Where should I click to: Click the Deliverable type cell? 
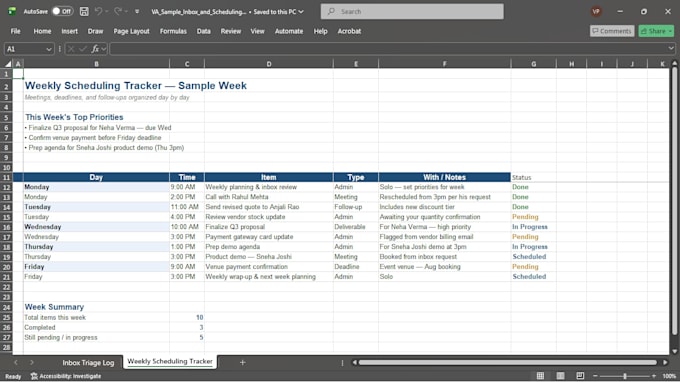pyautogui.click(x=356, y=227)
